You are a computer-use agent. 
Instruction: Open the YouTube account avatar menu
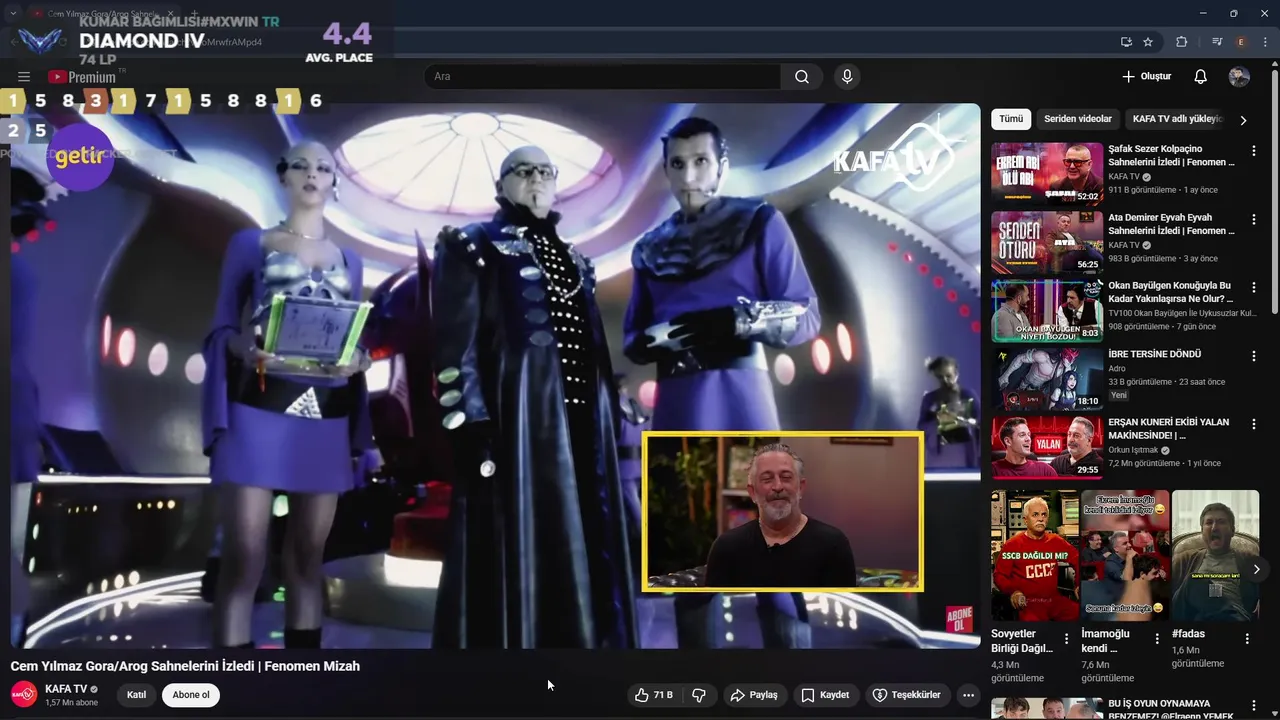click(1239, 77)
